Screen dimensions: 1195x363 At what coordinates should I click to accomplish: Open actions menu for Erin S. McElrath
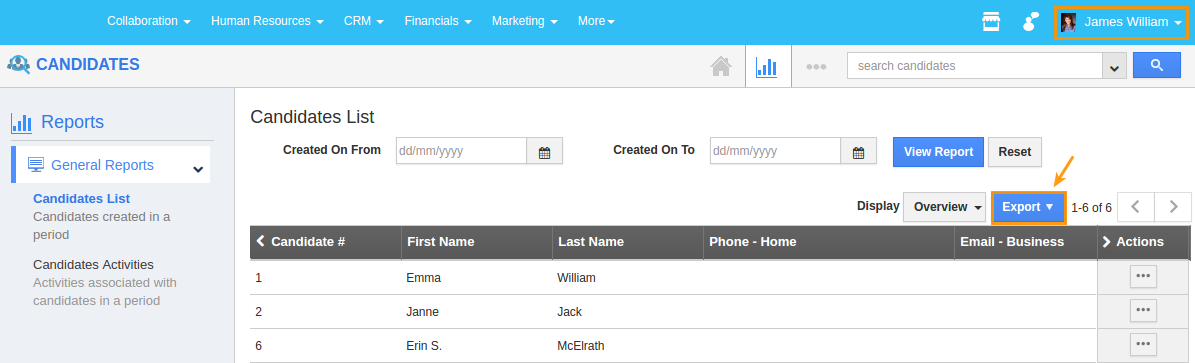pos(1142,345)
